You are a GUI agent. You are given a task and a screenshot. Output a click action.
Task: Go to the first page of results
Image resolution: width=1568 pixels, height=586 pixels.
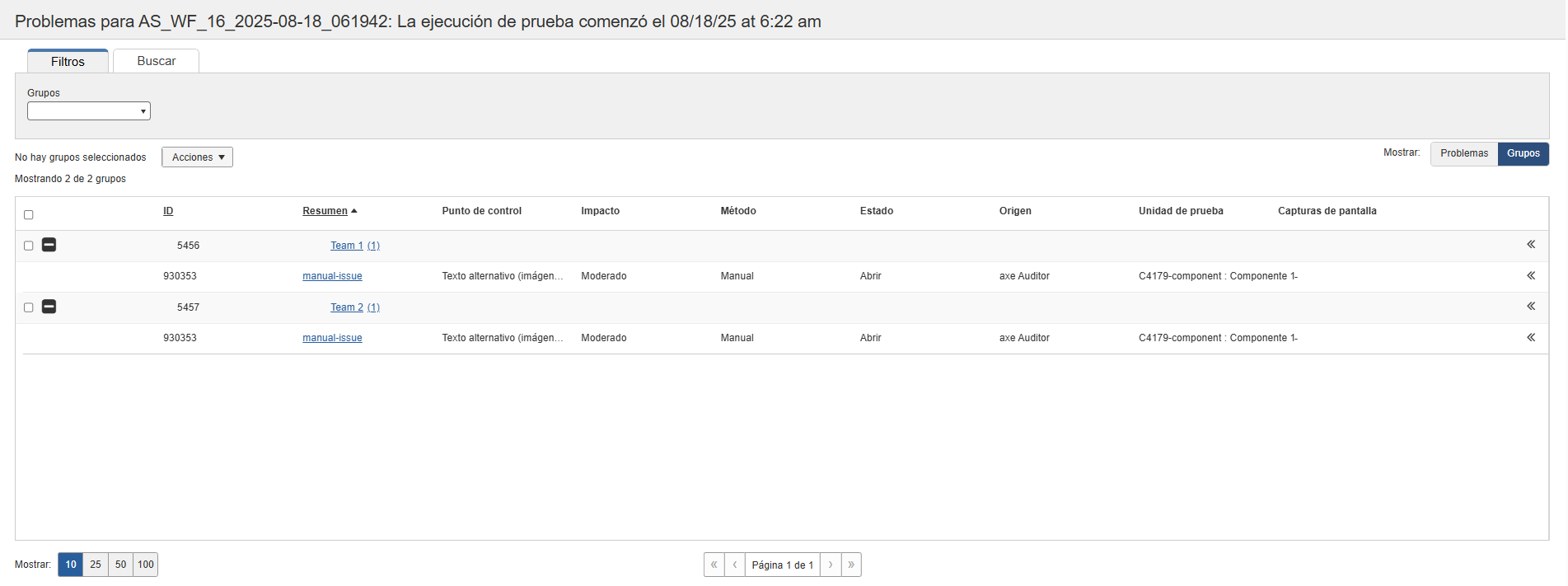pyautogui.click(x=714, y=565)
